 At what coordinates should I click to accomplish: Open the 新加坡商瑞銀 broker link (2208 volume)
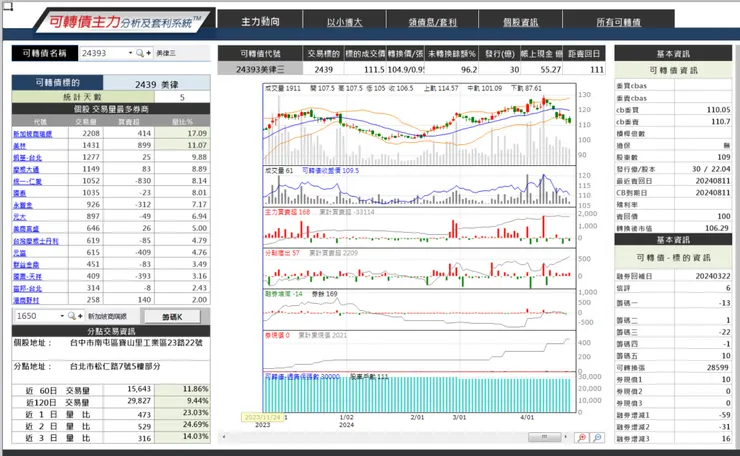pyautogui.click(x=33, y=134)
